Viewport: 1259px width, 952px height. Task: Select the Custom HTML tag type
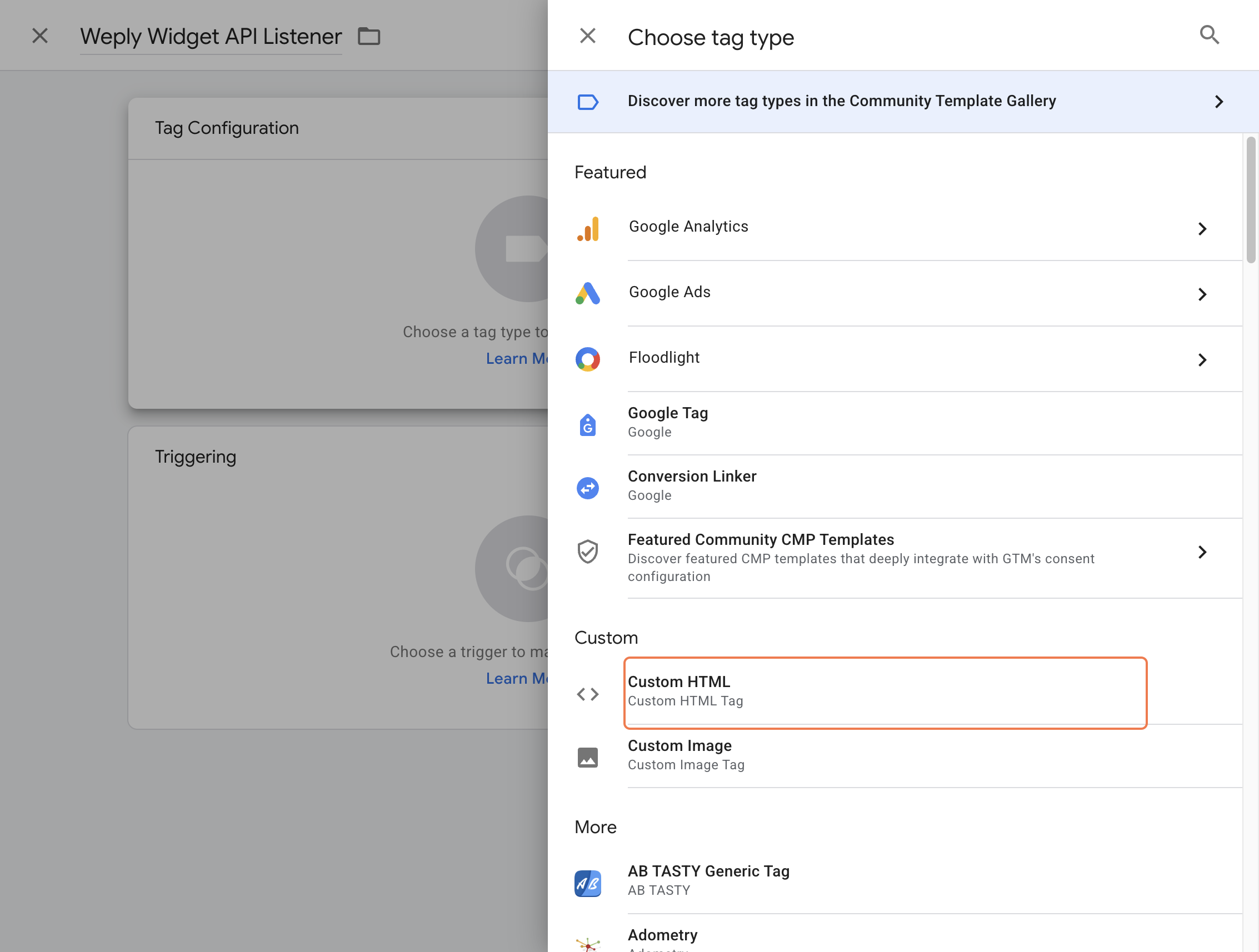click(x=885, y=692)
